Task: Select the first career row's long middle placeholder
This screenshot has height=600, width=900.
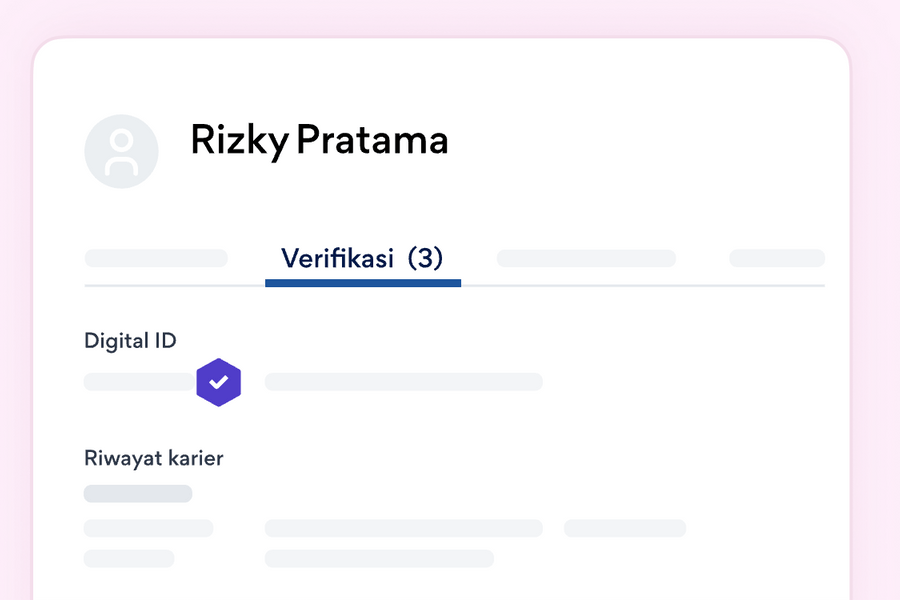Action: [x=403, y=528]
